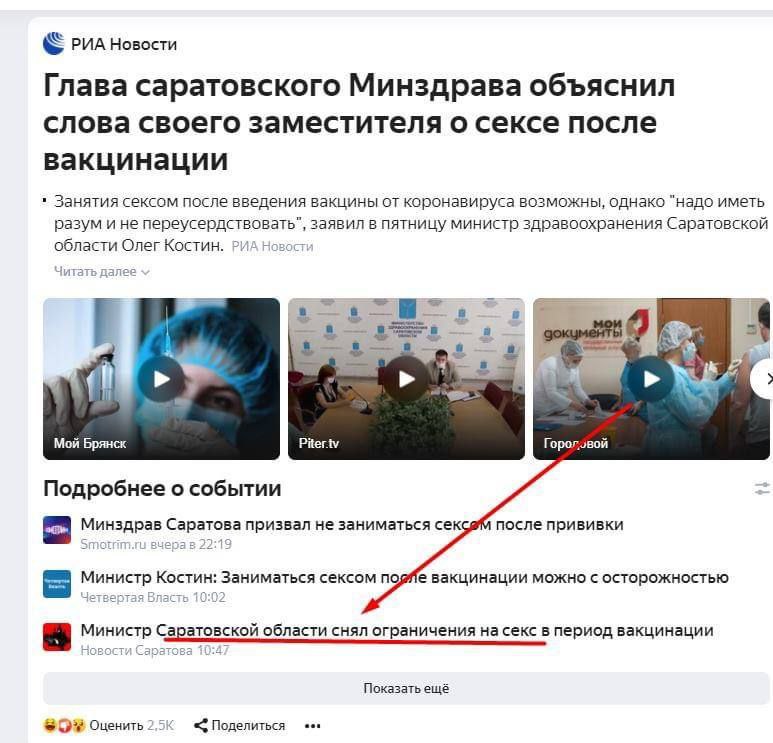The width and height of the screenshot is (773, 743).
Task: Play the Piter.tv video
Action: [406, 379]
